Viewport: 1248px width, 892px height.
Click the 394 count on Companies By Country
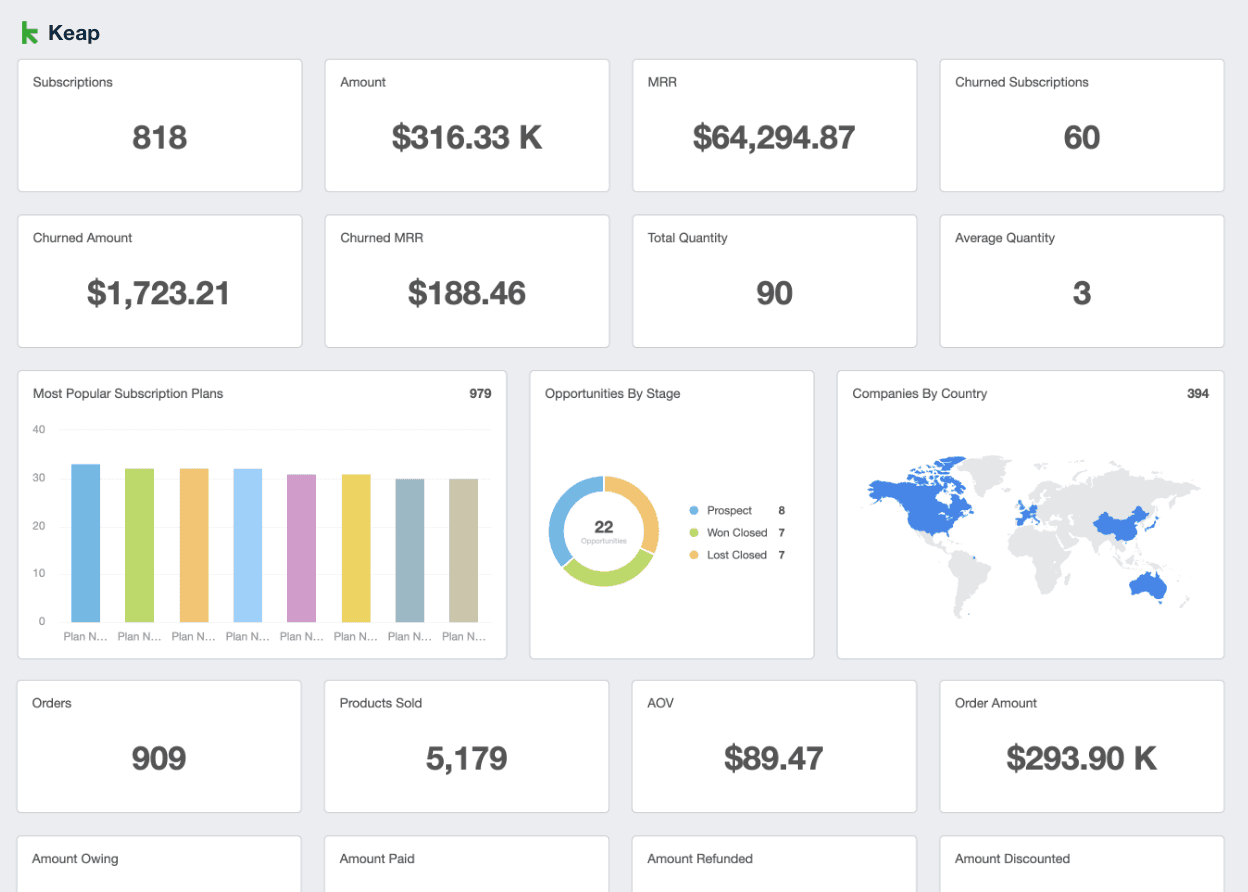tap(1196, 394)
